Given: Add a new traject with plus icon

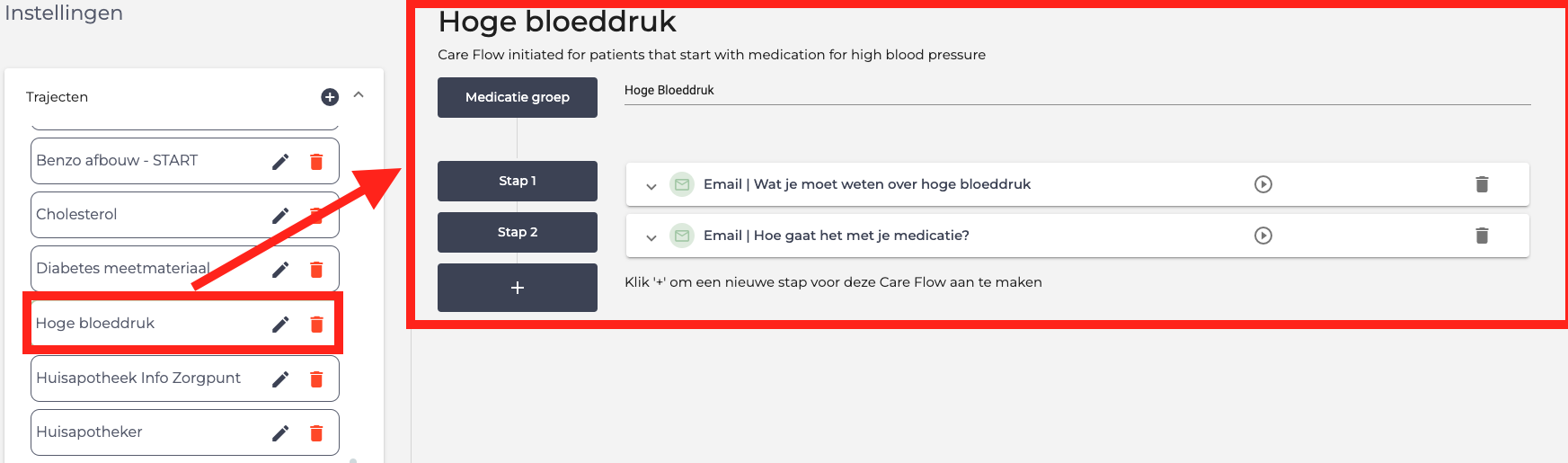Looking at the screenshot, I should coord(330,97).
